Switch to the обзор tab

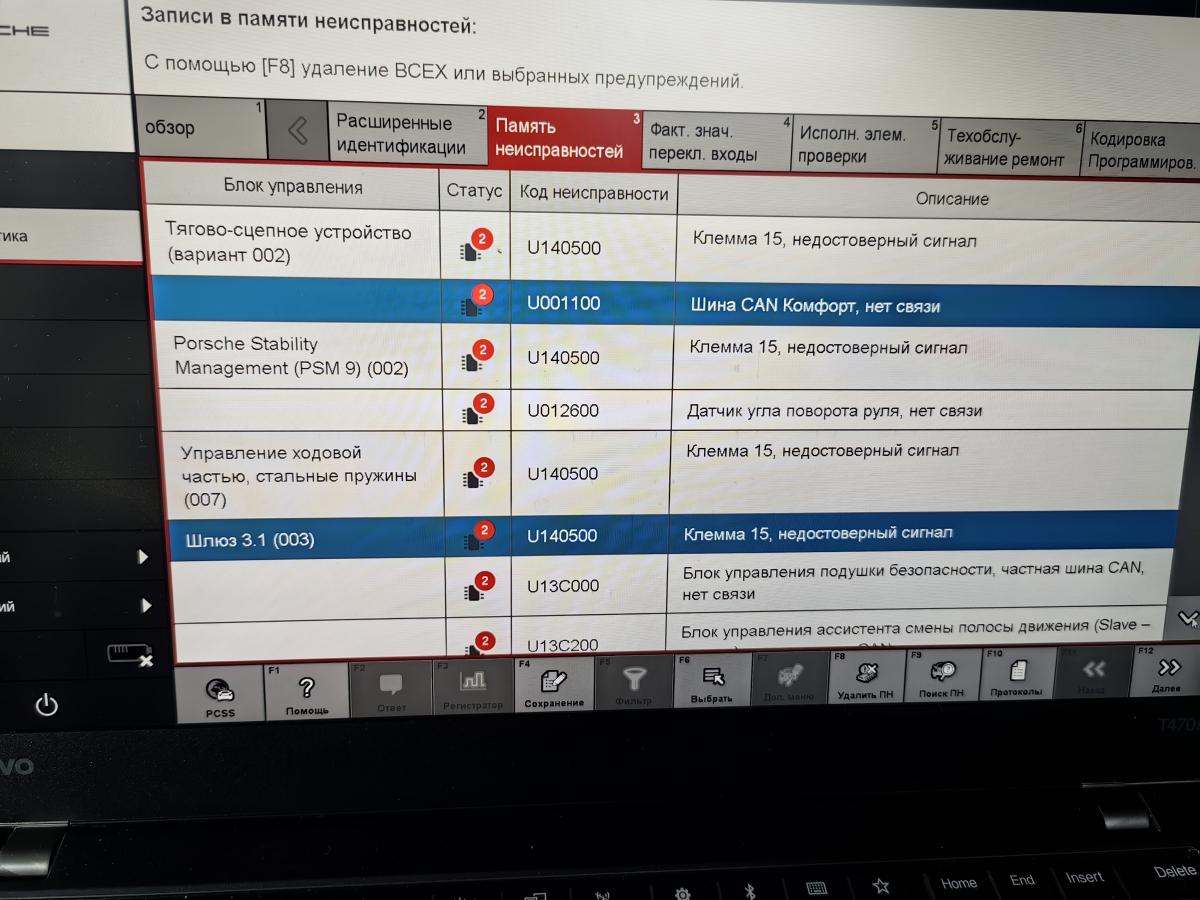200,128
